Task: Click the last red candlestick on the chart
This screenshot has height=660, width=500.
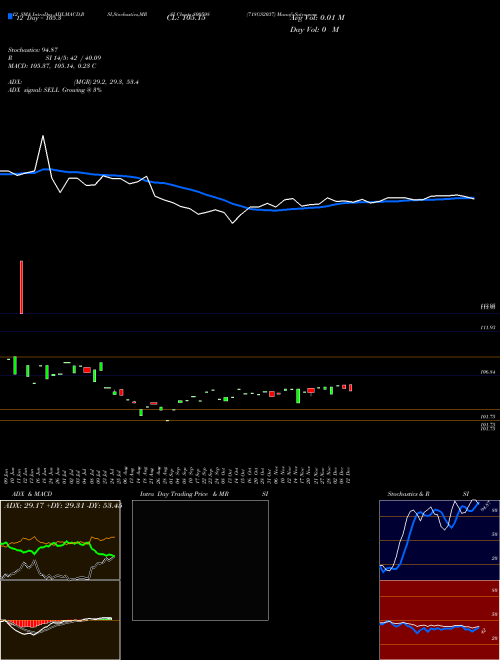Action: tap(350, 388)
